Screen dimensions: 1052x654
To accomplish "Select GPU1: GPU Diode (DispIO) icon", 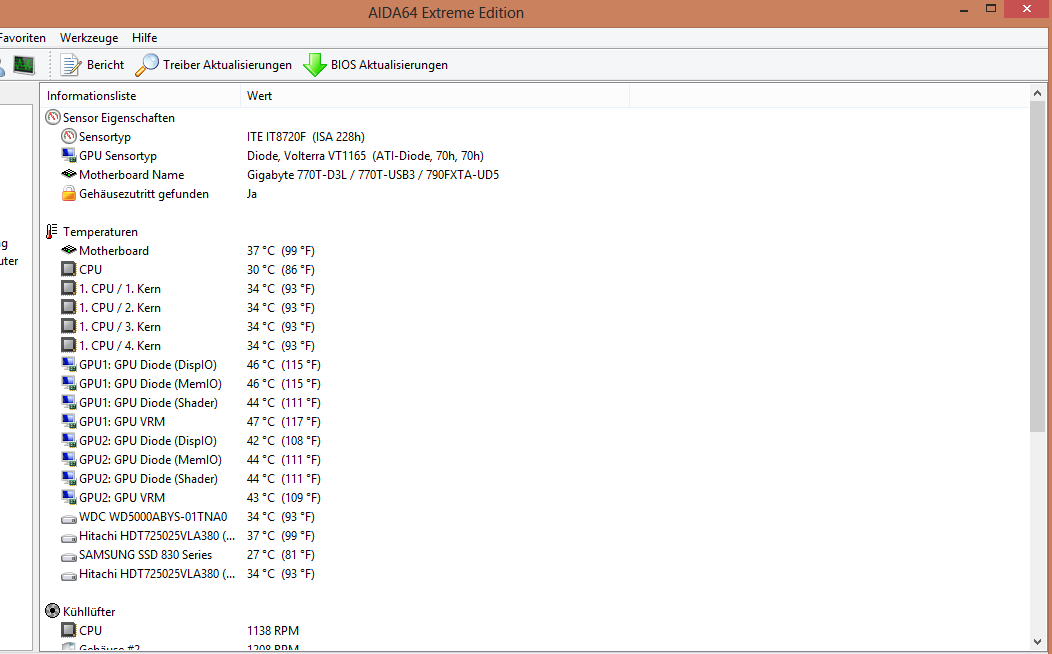I will [68, 364].
